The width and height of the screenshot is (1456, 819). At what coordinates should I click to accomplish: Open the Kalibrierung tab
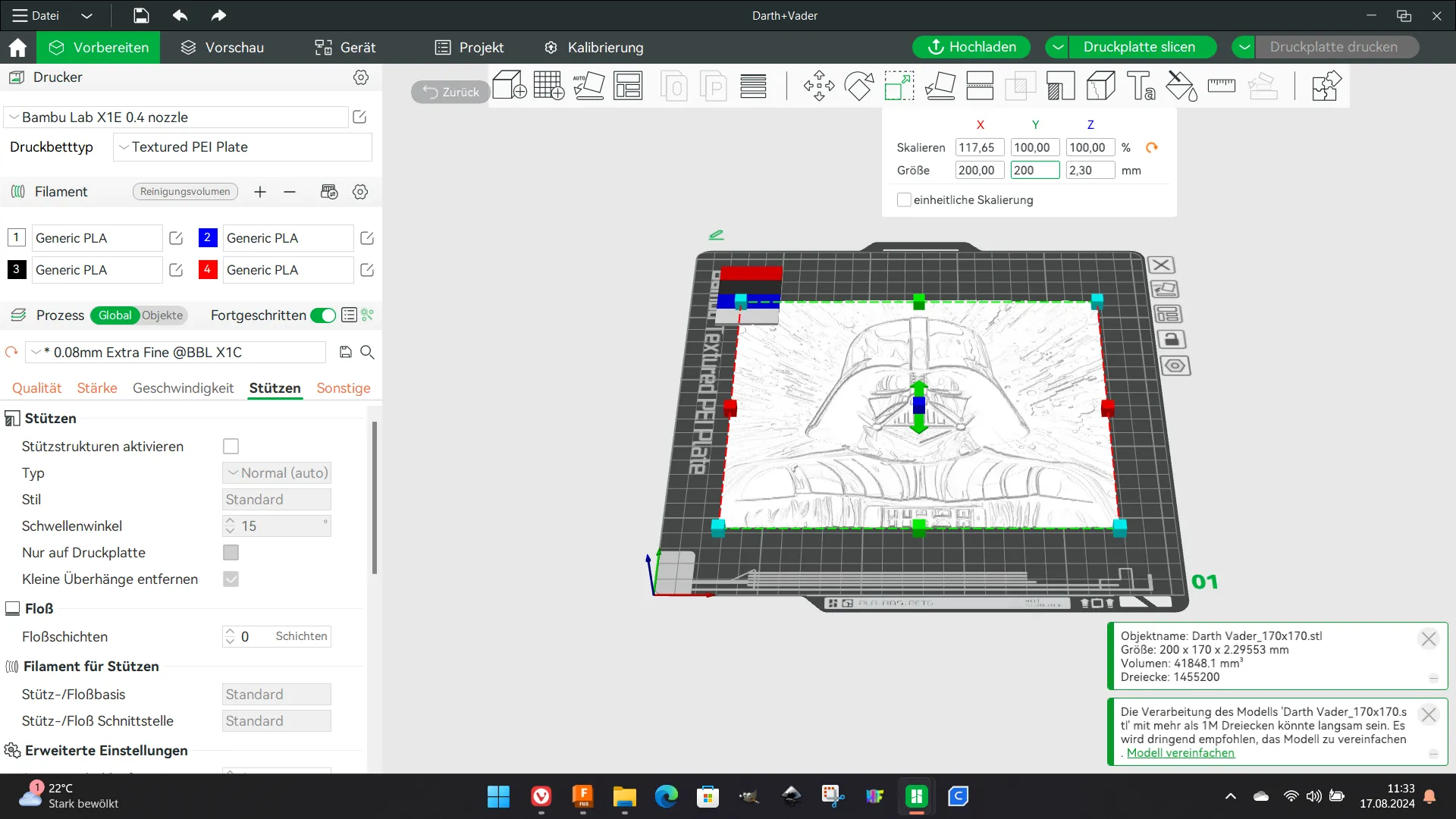(594, 48)
